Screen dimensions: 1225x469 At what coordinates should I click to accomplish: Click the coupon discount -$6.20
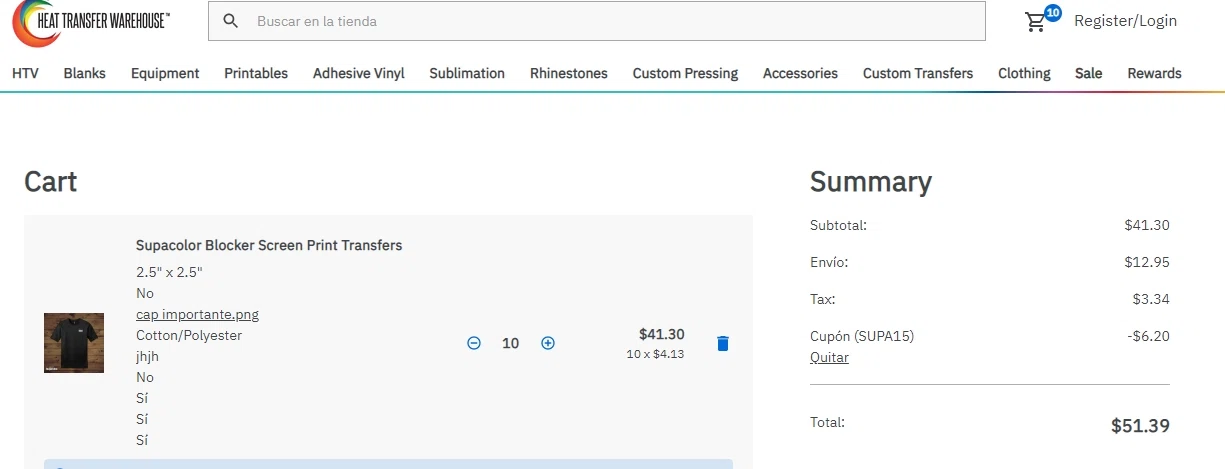point(1148,336)
